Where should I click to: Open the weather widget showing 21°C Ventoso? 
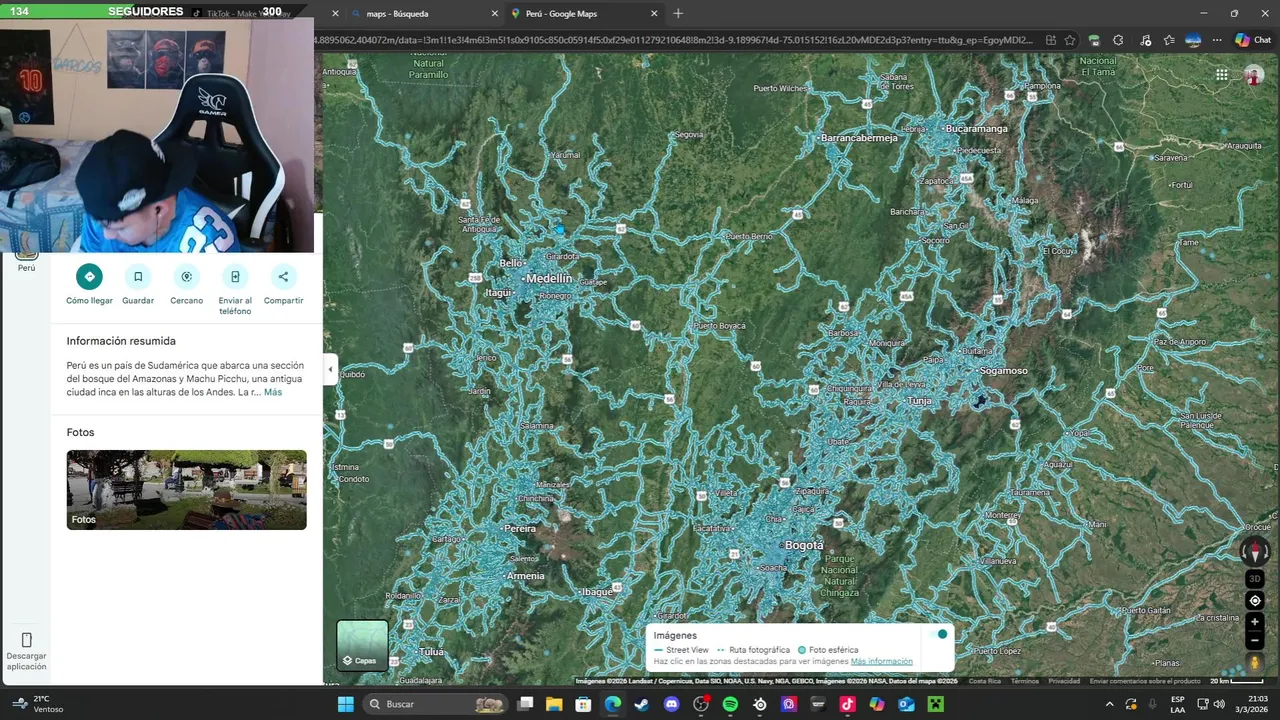coord(38,704)
